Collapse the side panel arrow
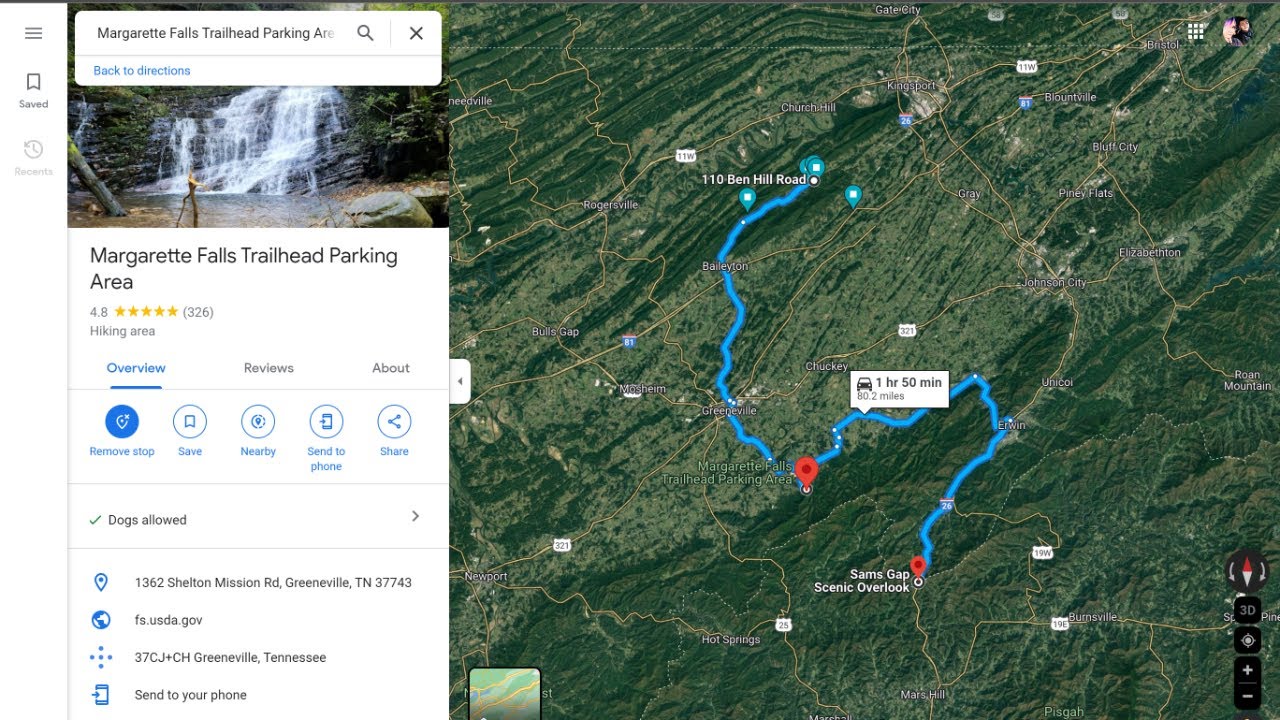 460,381
